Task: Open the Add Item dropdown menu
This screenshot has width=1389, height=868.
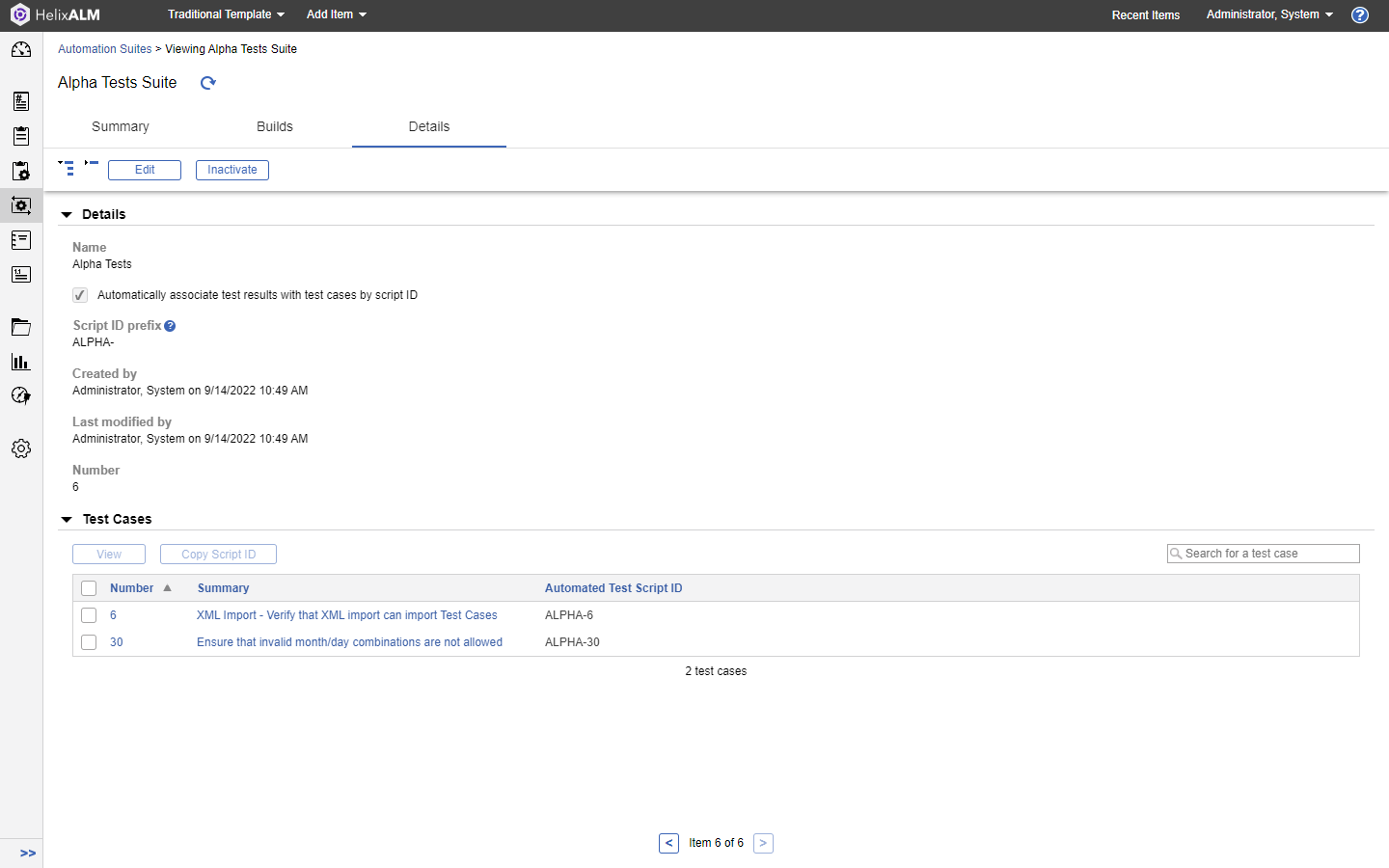Action: [x=336, y=14]
